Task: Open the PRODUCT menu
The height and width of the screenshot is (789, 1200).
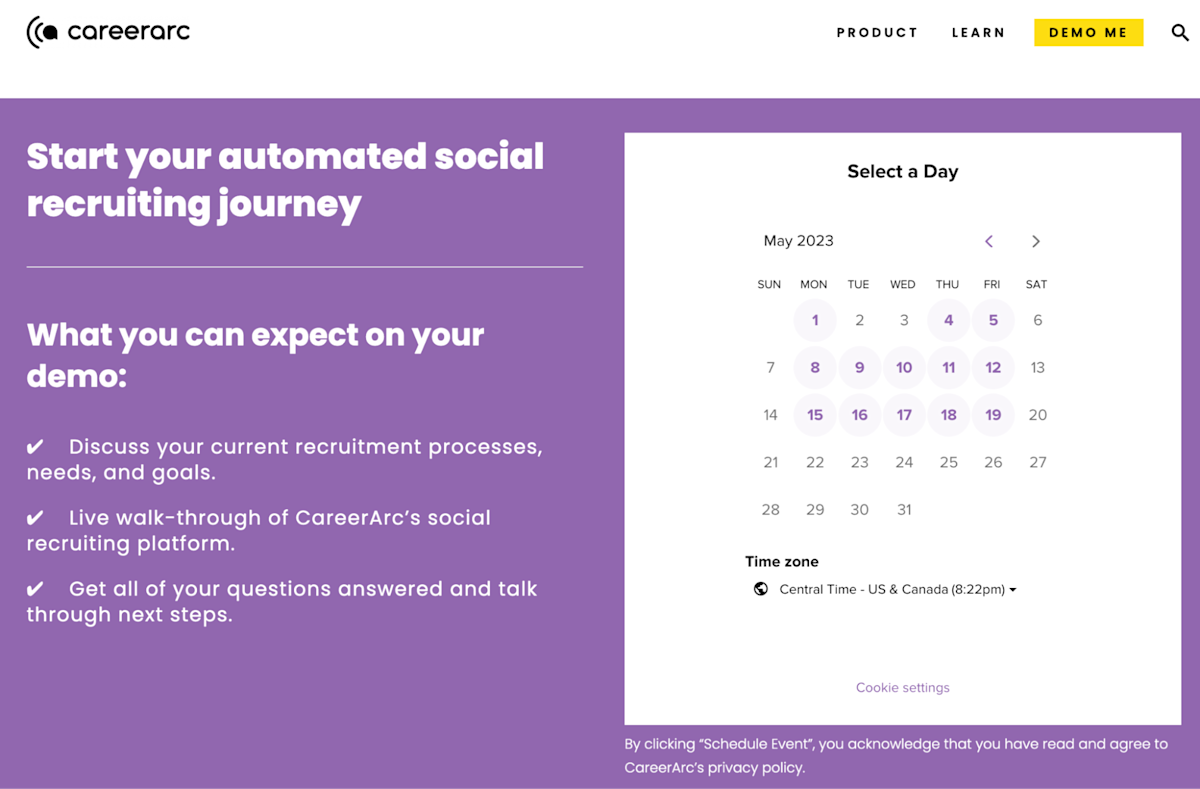Action: 877,32
